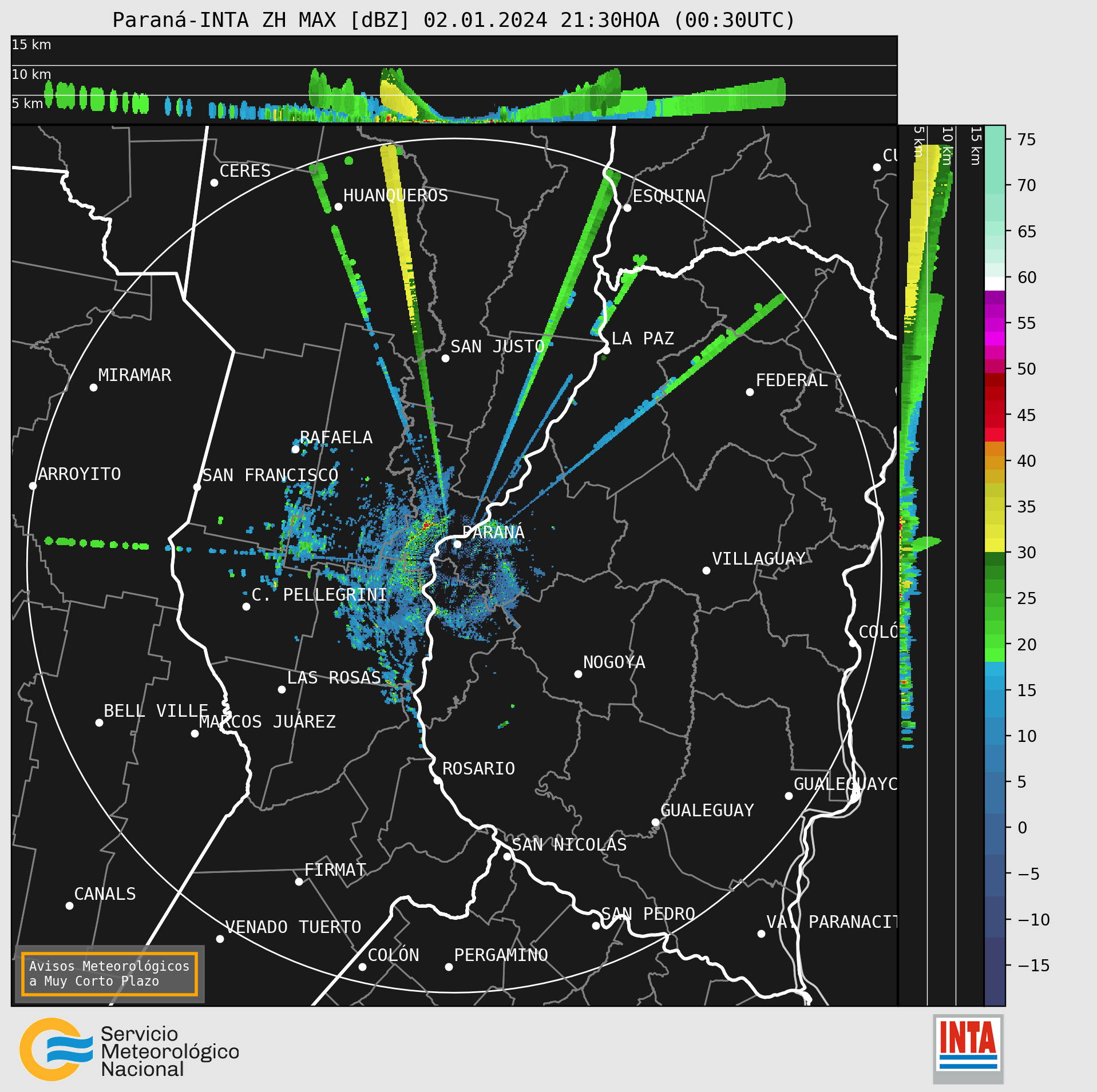This screenshot has width=1097, height=1092.
Task: Click the SAN PEDRO city label
Action: (648, 914)
